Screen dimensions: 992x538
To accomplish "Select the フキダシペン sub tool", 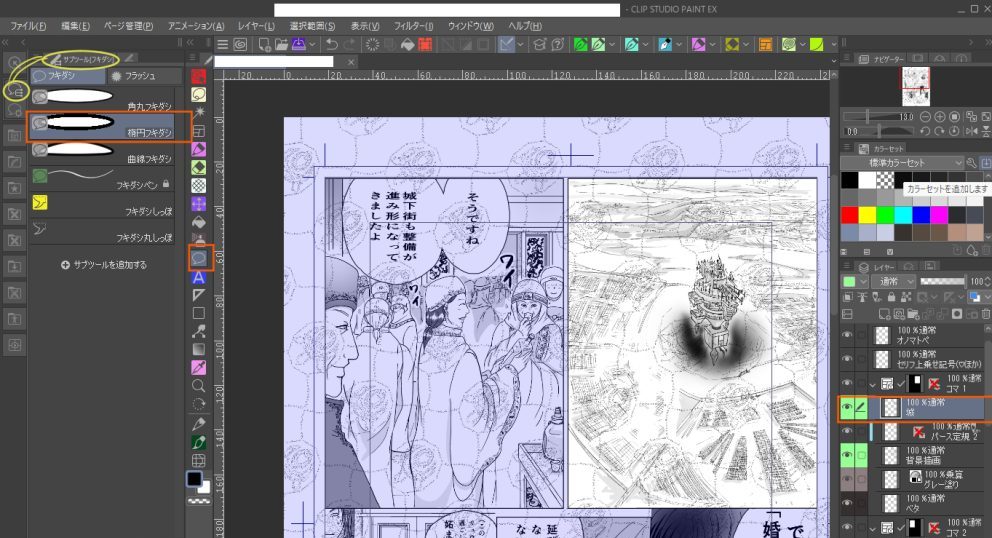I will (103, 178).
